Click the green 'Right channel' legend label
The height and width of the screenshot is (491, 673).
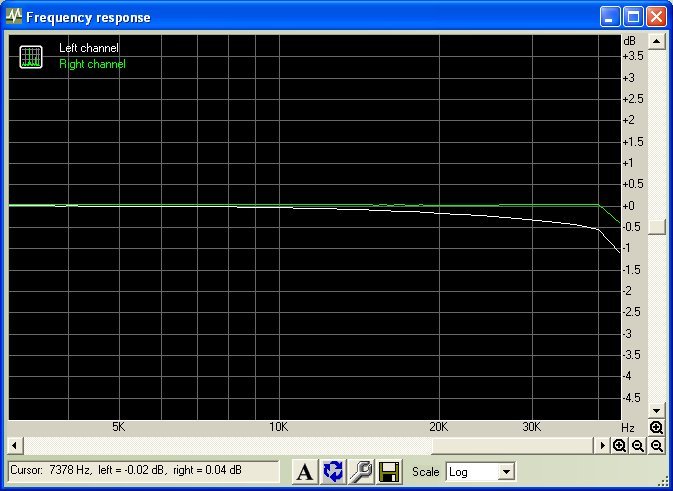(92, 64)
